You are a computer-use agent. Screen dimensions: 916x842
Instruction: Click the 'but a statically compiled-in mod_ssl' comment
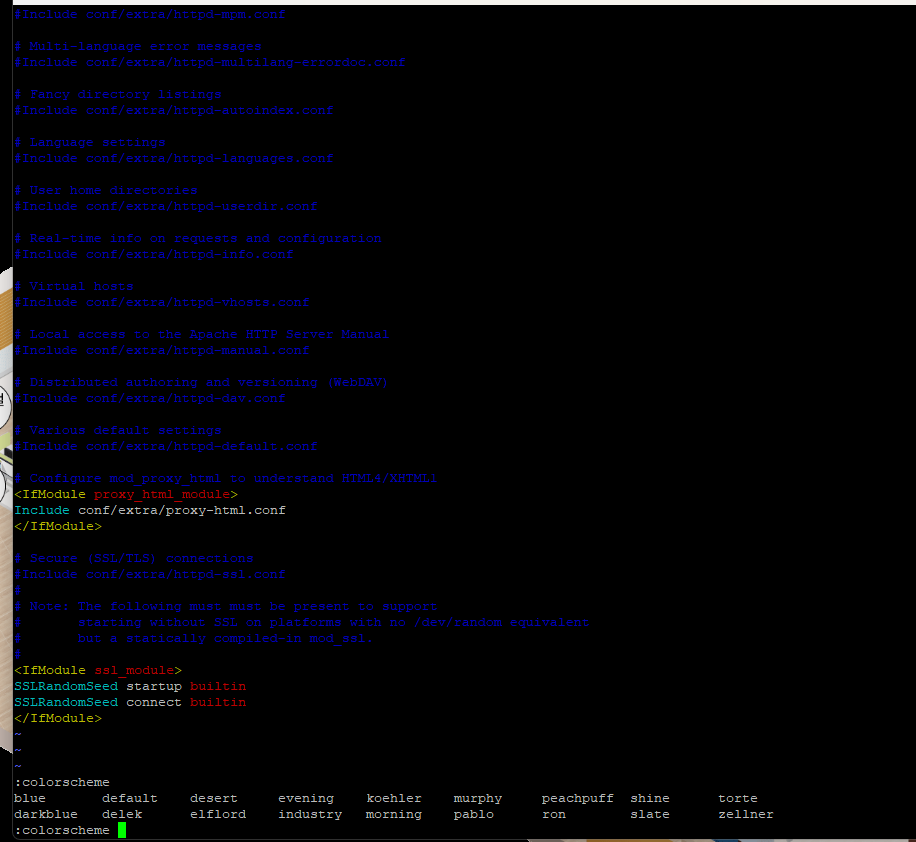(x=194, y=638)
